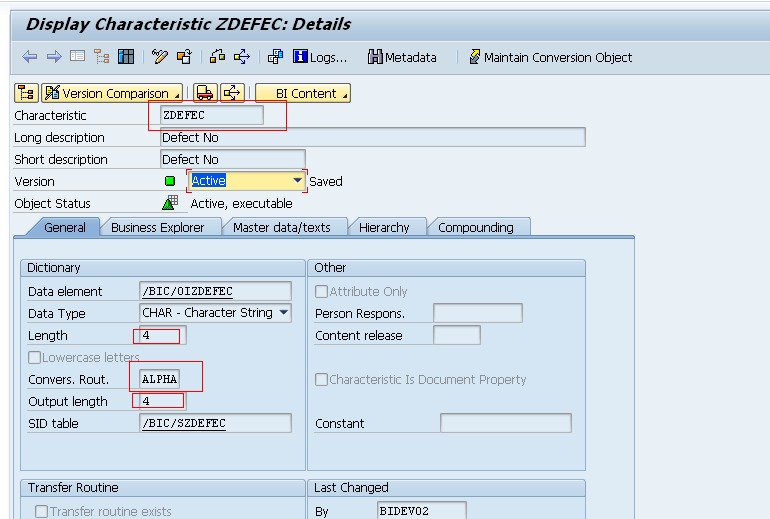This screenshot has height=519, width=770.
Task: Open the Master data/texts tab
Action: (x=281, y=227)
